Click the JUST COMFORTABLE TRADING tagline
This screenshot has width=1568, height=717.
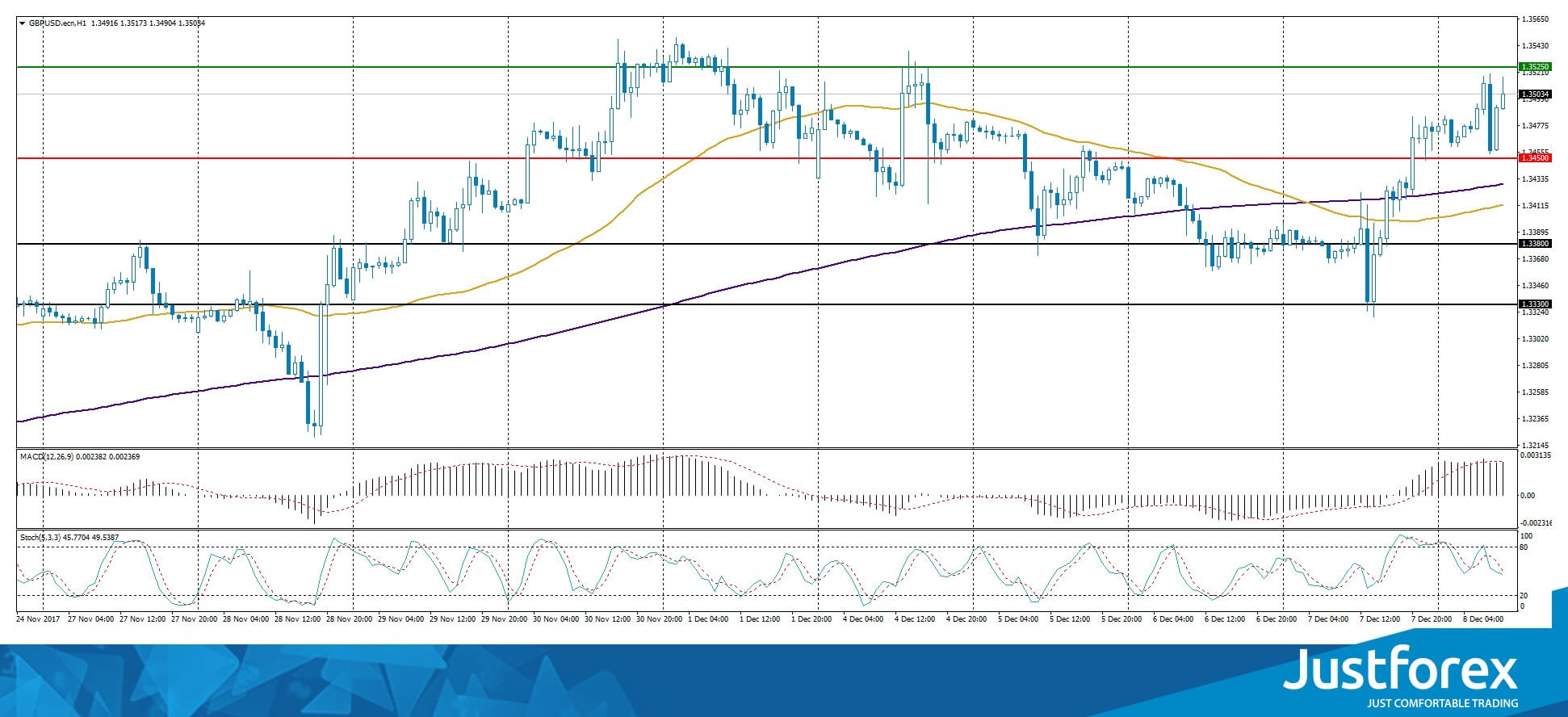(1442, 703)
